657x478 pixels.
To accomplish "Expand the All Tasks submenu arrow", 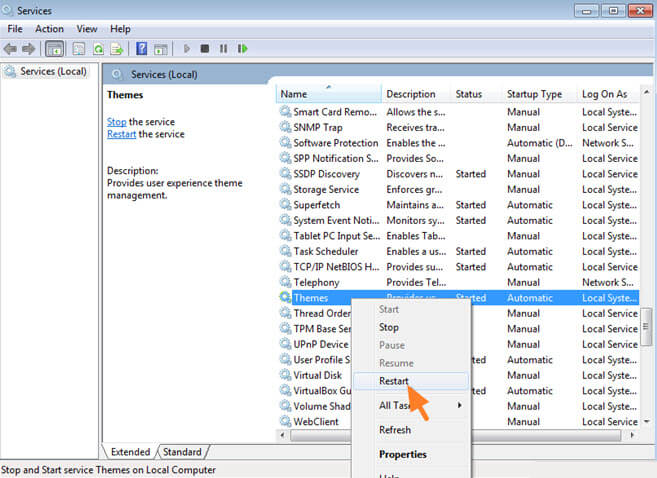I will point(460,405).
